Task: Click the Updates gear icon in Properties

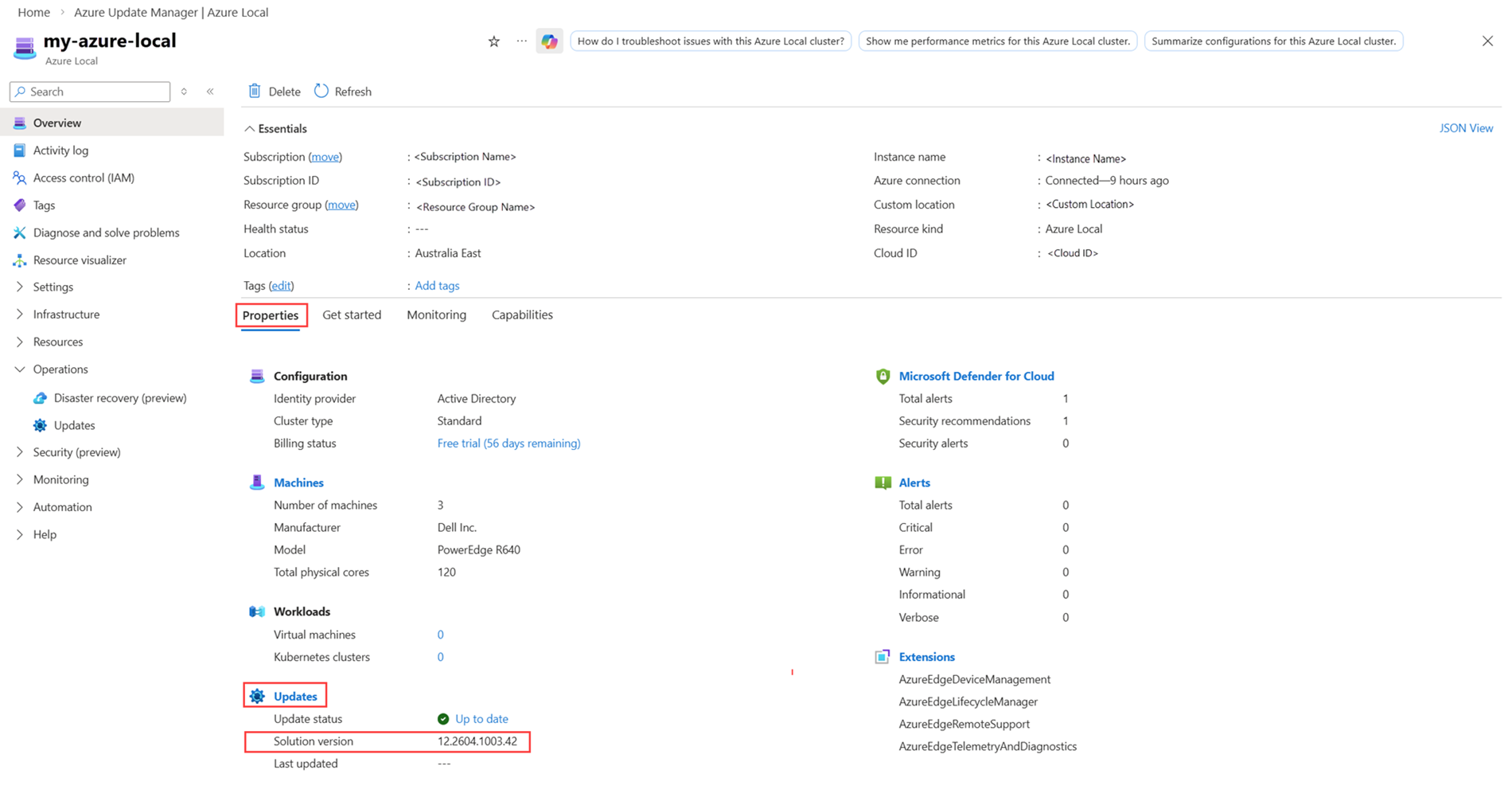Action: [257, 696]
